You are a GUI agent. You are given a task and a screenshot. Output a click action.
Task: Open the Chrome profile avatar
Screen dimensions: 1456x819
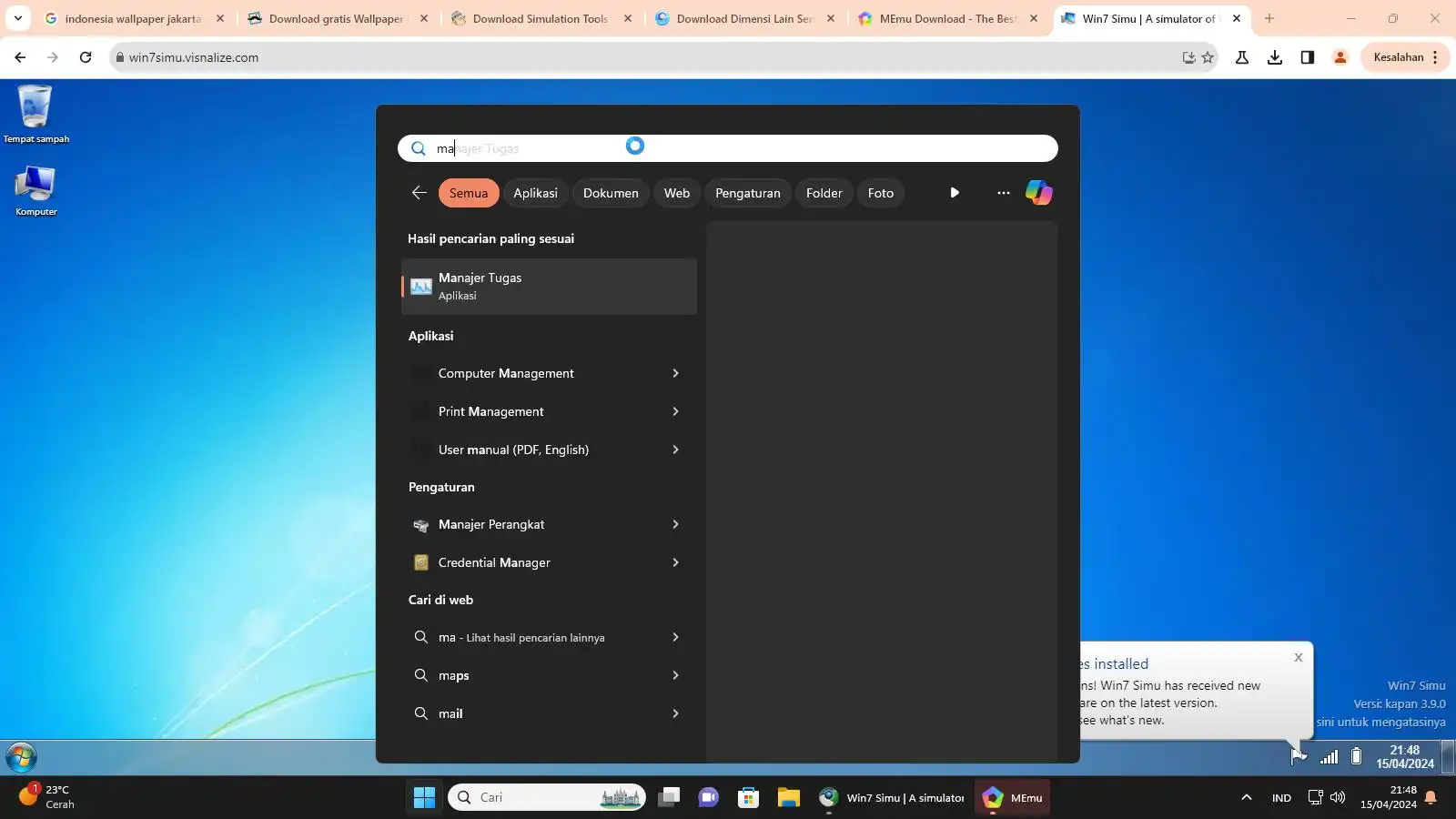click(x=1340, y=57)
